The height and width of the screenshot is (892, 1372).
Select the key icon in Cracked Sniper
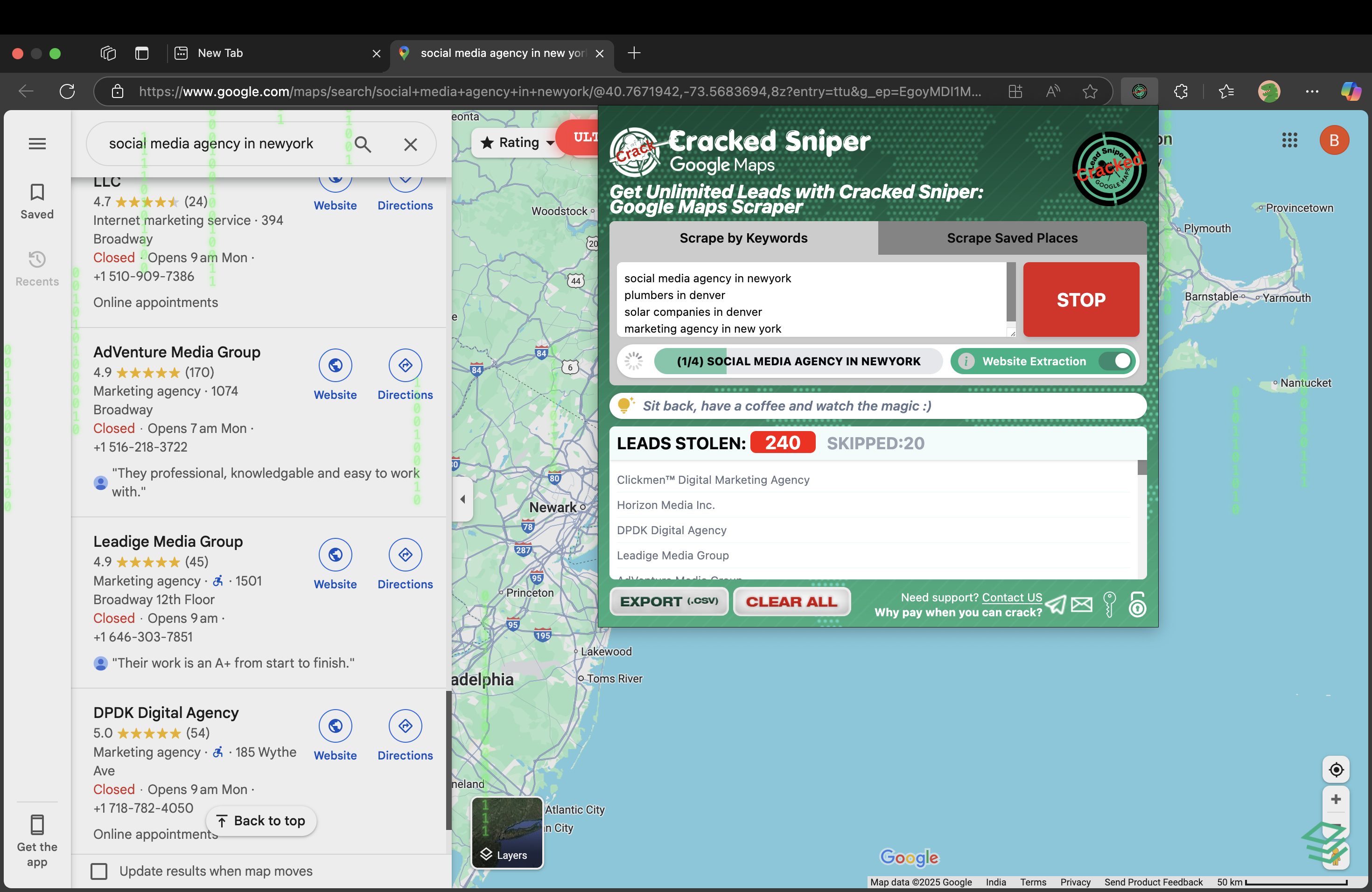click(x=1109, y=605)
